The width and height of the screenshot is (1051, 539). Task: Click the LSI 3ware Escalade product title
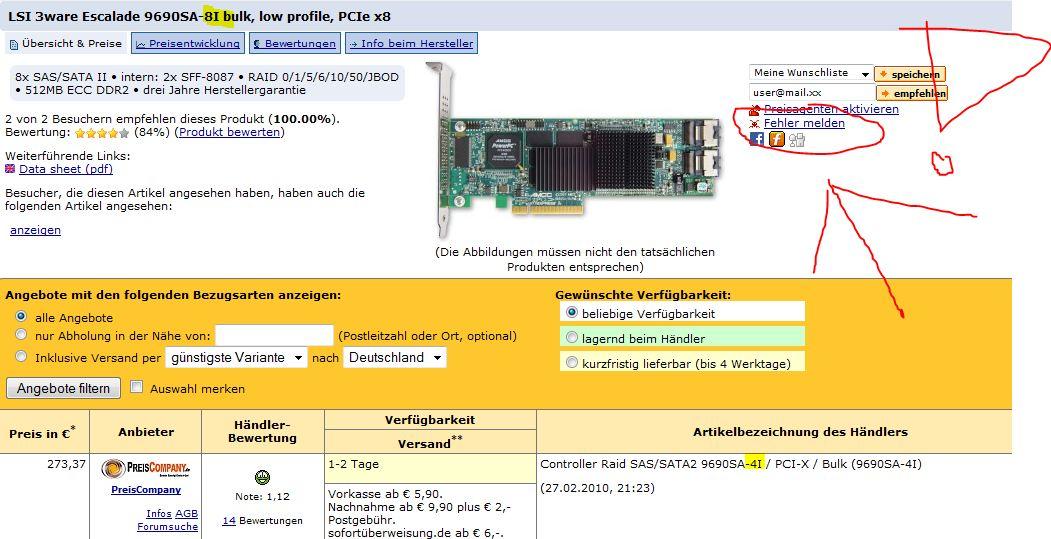pyautogui.click(x=199, y=16)
